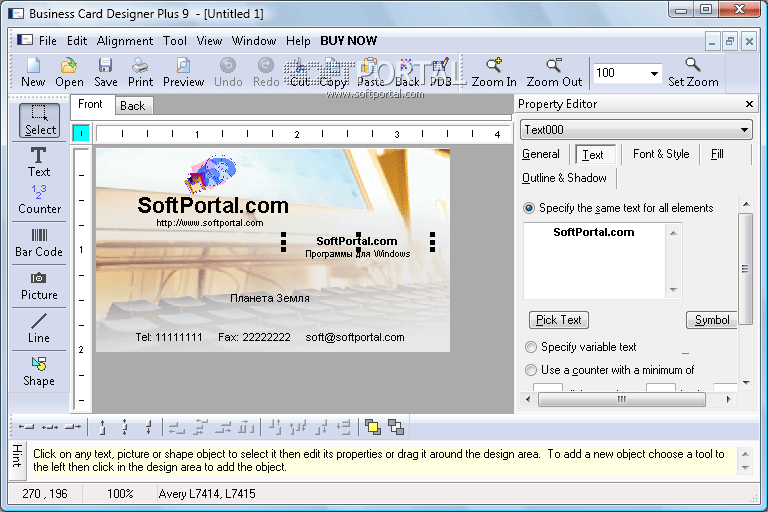The width and height of the screenshot is (768, 512).
Task: Click the Undo toolbar icon
Action: point(228,72)
